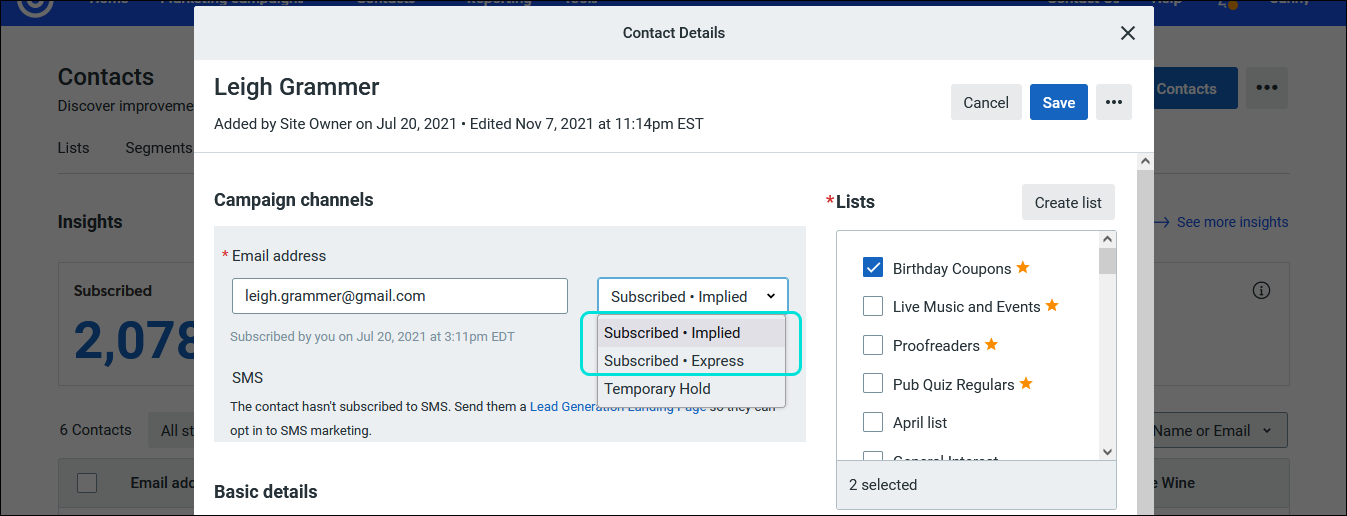Click the 'Subscribed by you on Jul 20, 2021' text
The width and height of the screenshot is (1347, 516).
click(x=372, y=337)
